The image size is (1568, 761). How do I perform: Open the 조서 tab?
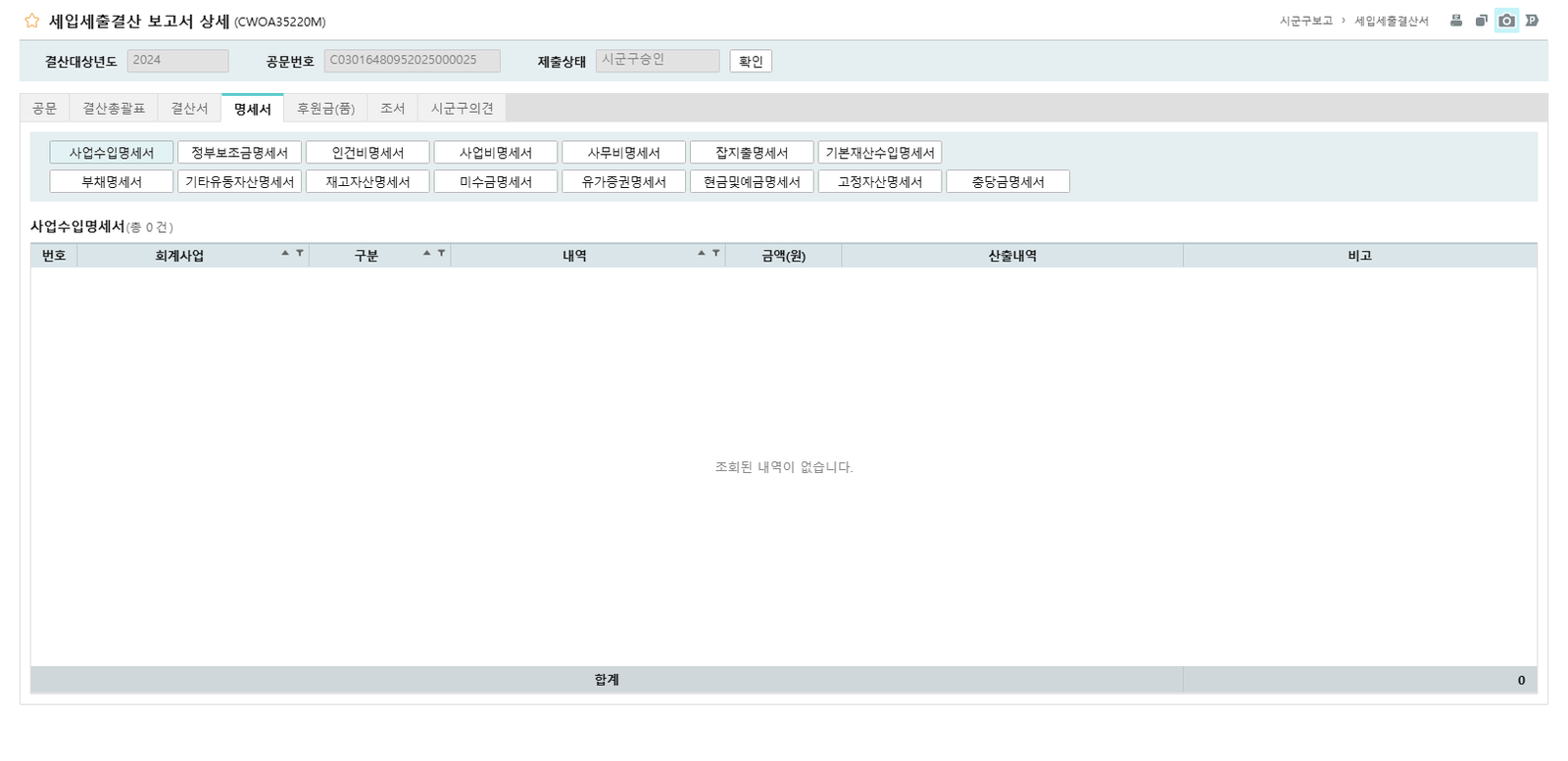pyautogui.click(x=393, y=109)
